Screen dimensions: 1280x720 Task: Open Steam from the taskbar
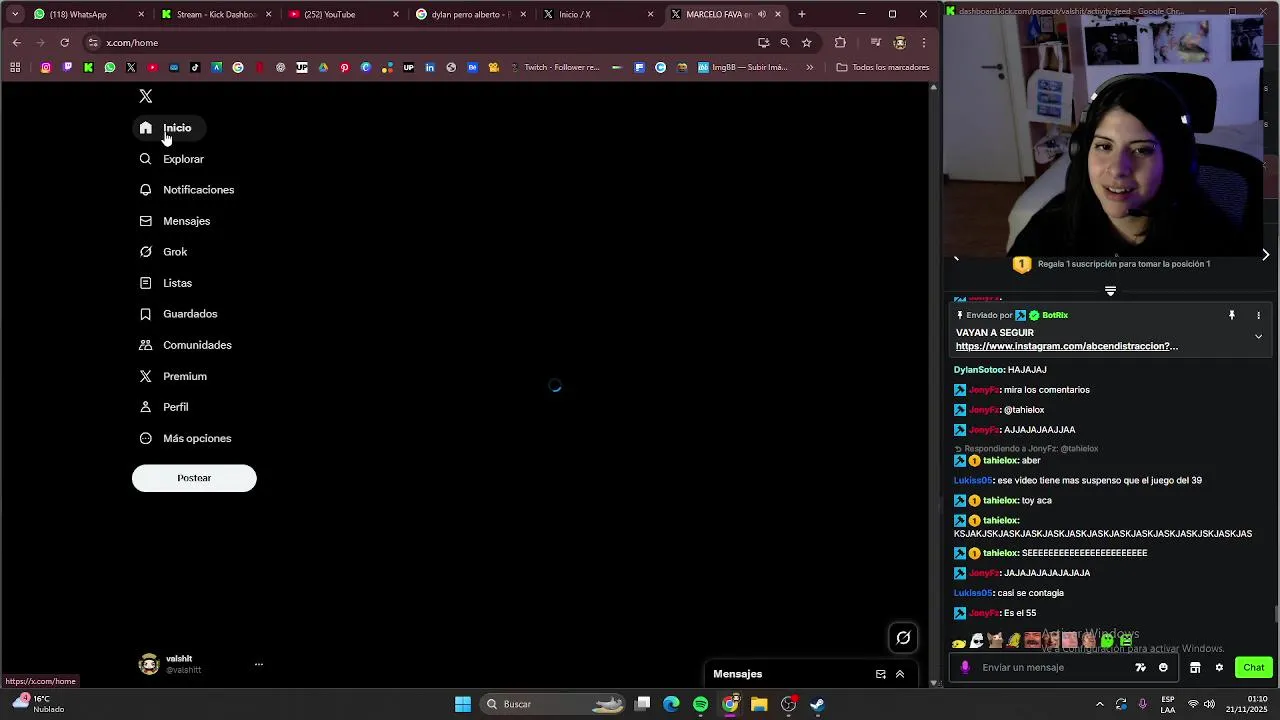click(817, 704)
